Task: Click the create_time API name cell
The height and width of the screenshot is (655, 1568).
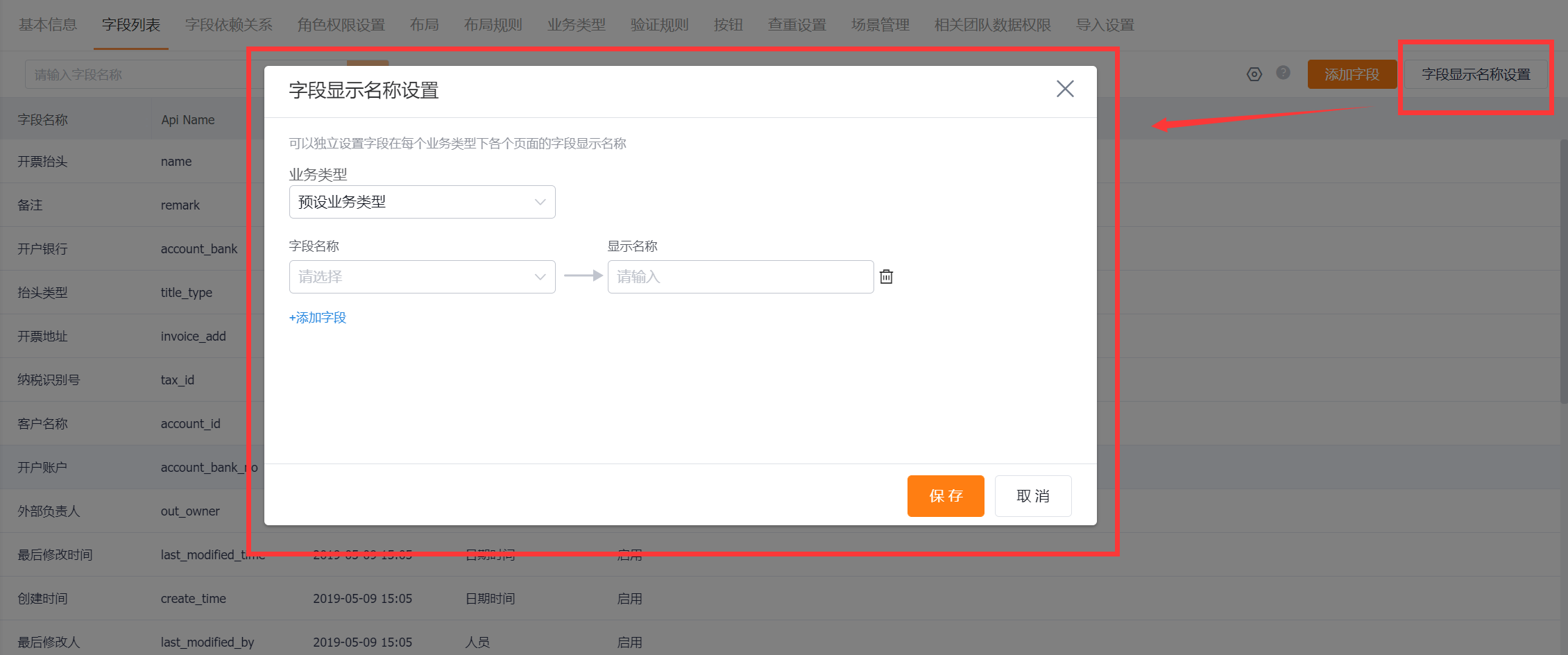Action: (x=194, y=599)
